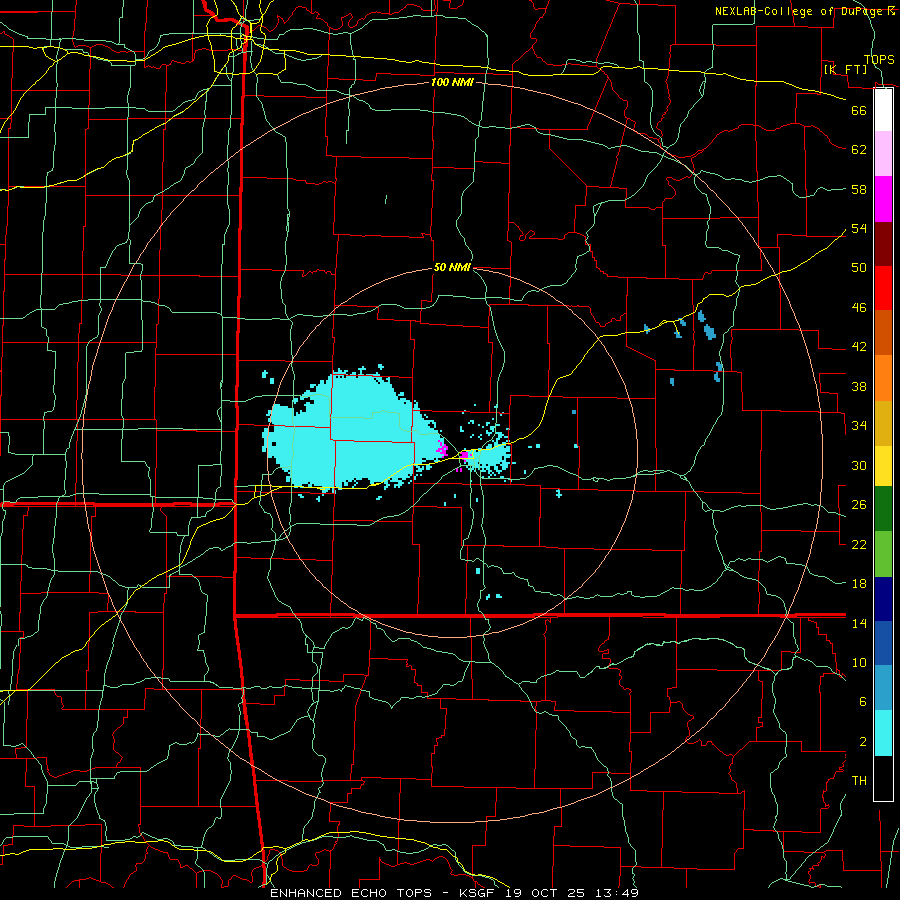Screen dimensions: 900x900
Task: Select the magenta swatch in the color scale
Action: pos(883,199)
